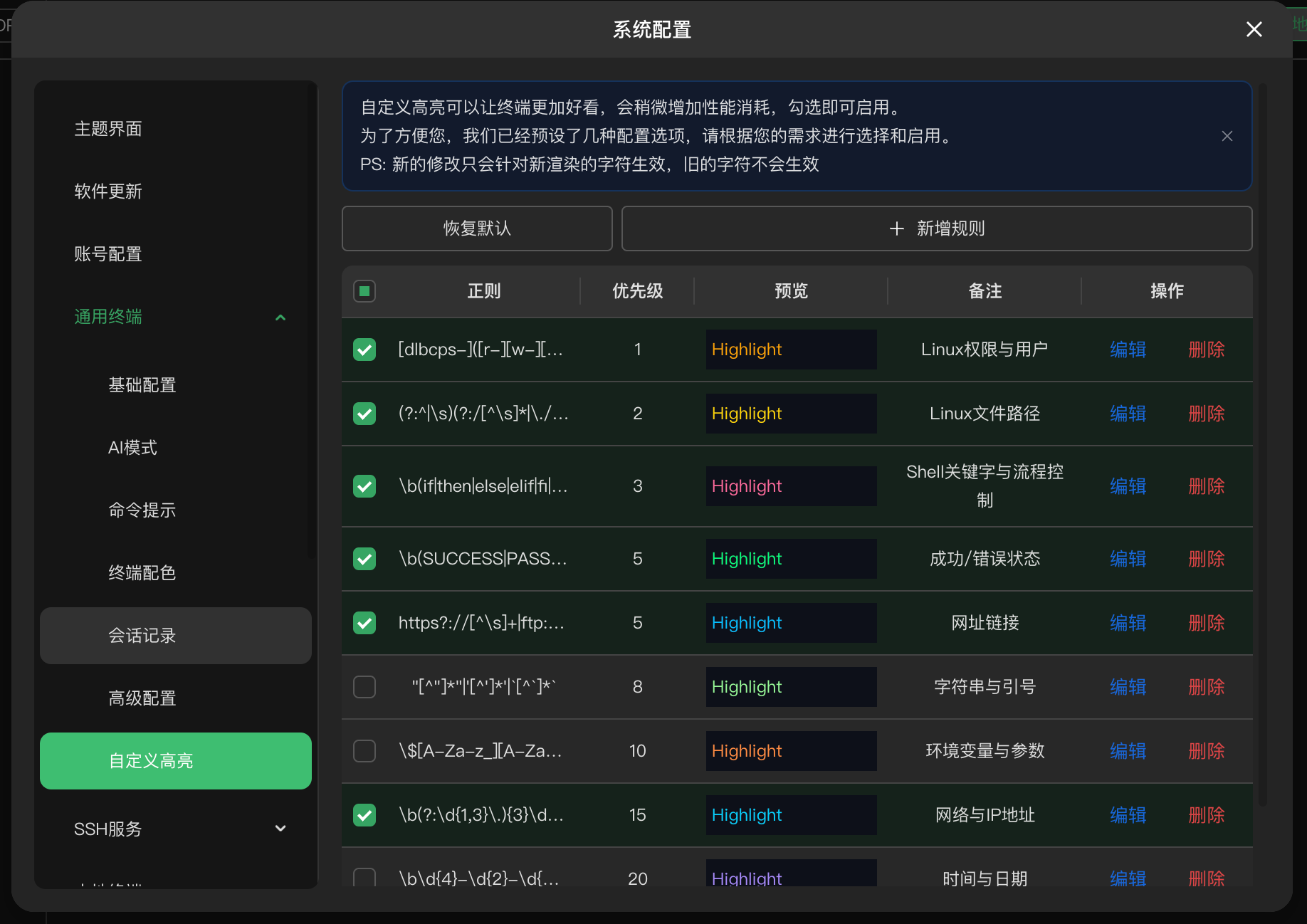
Task: Dismiss the blue notice banner
Action: [x=1227, y=135]
